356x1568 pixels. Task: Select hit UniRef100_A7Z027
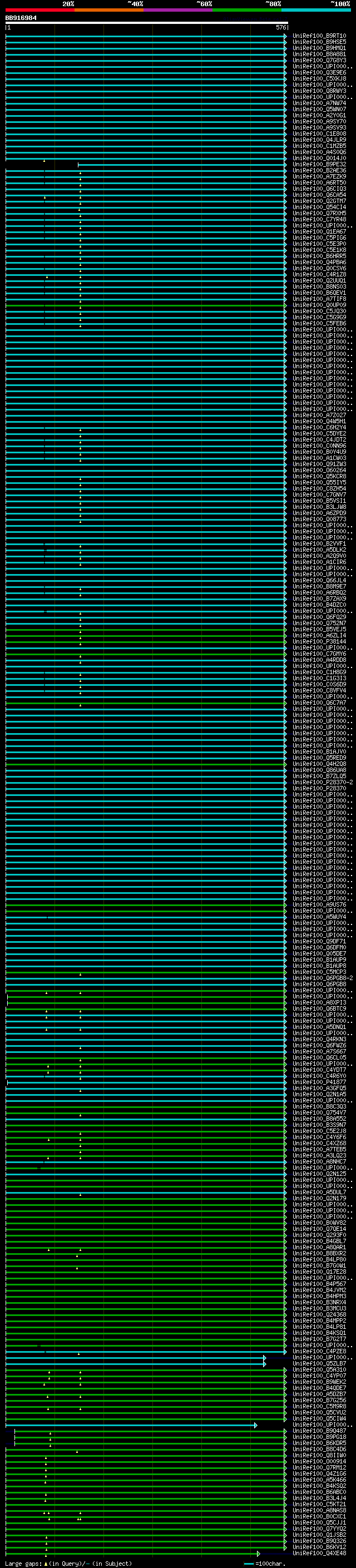319,415
